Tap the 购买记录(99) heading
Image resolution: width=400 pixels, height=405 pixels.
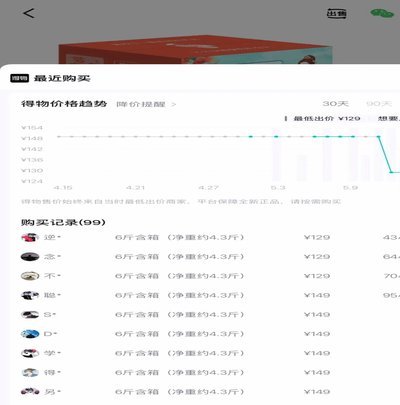point(63,222)
